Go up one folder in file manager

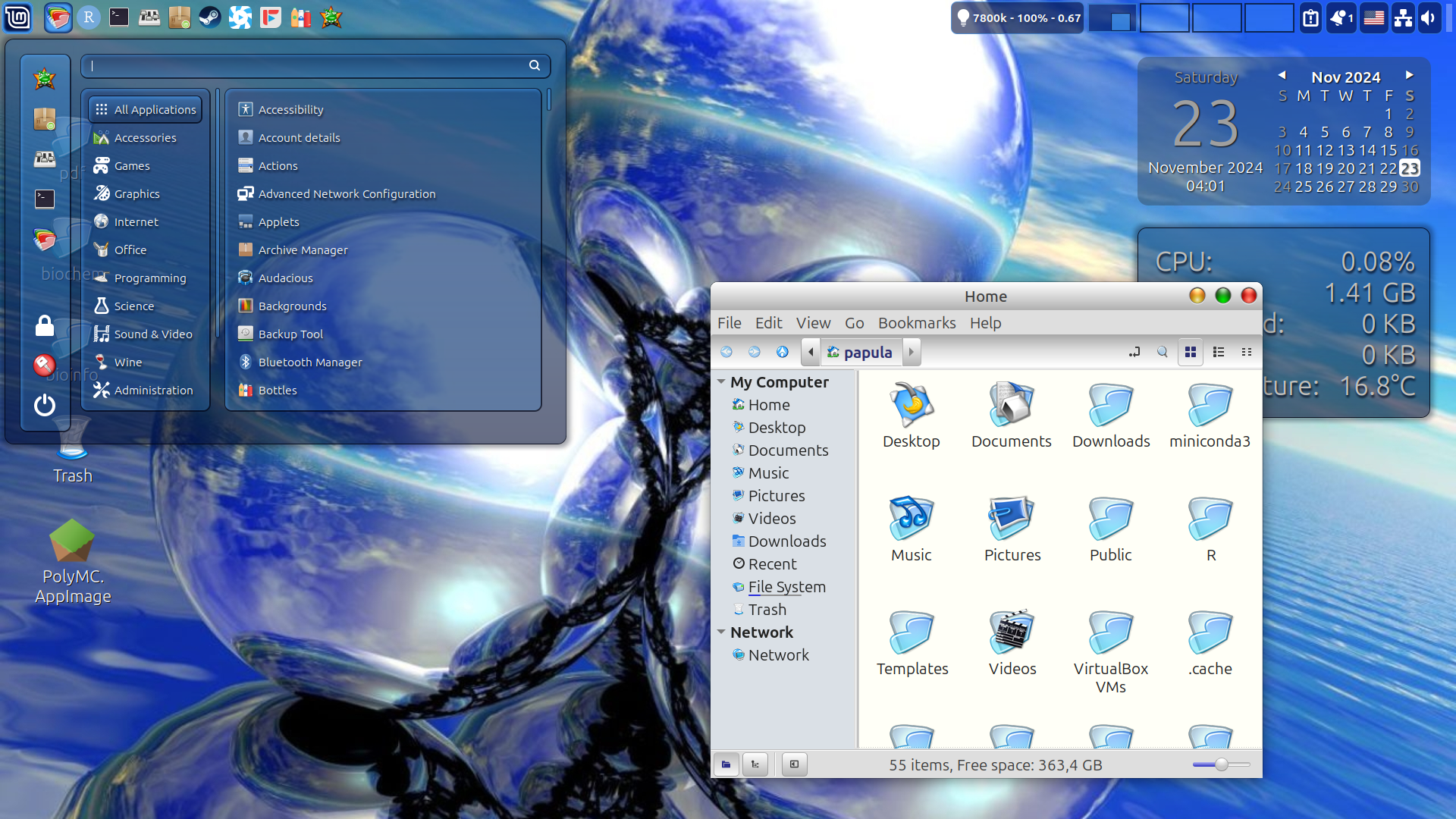783,352
